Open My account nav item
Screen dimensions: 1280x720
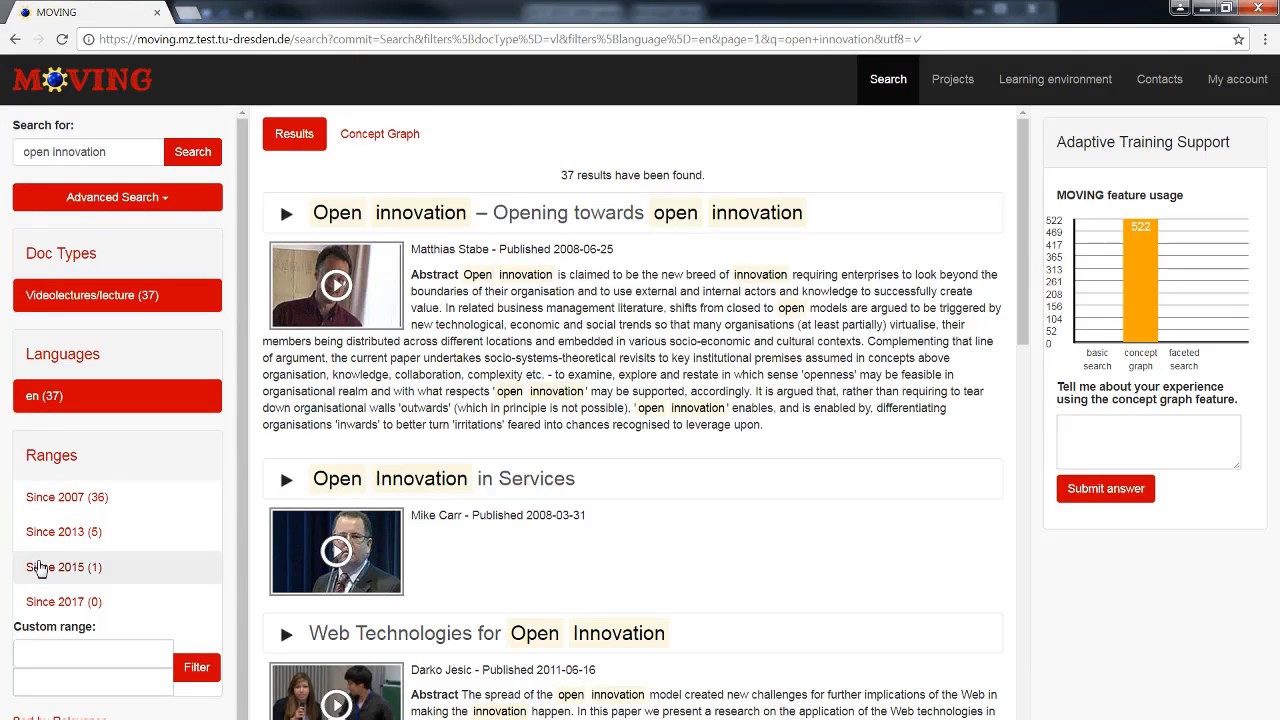[x=1238, y=79]
